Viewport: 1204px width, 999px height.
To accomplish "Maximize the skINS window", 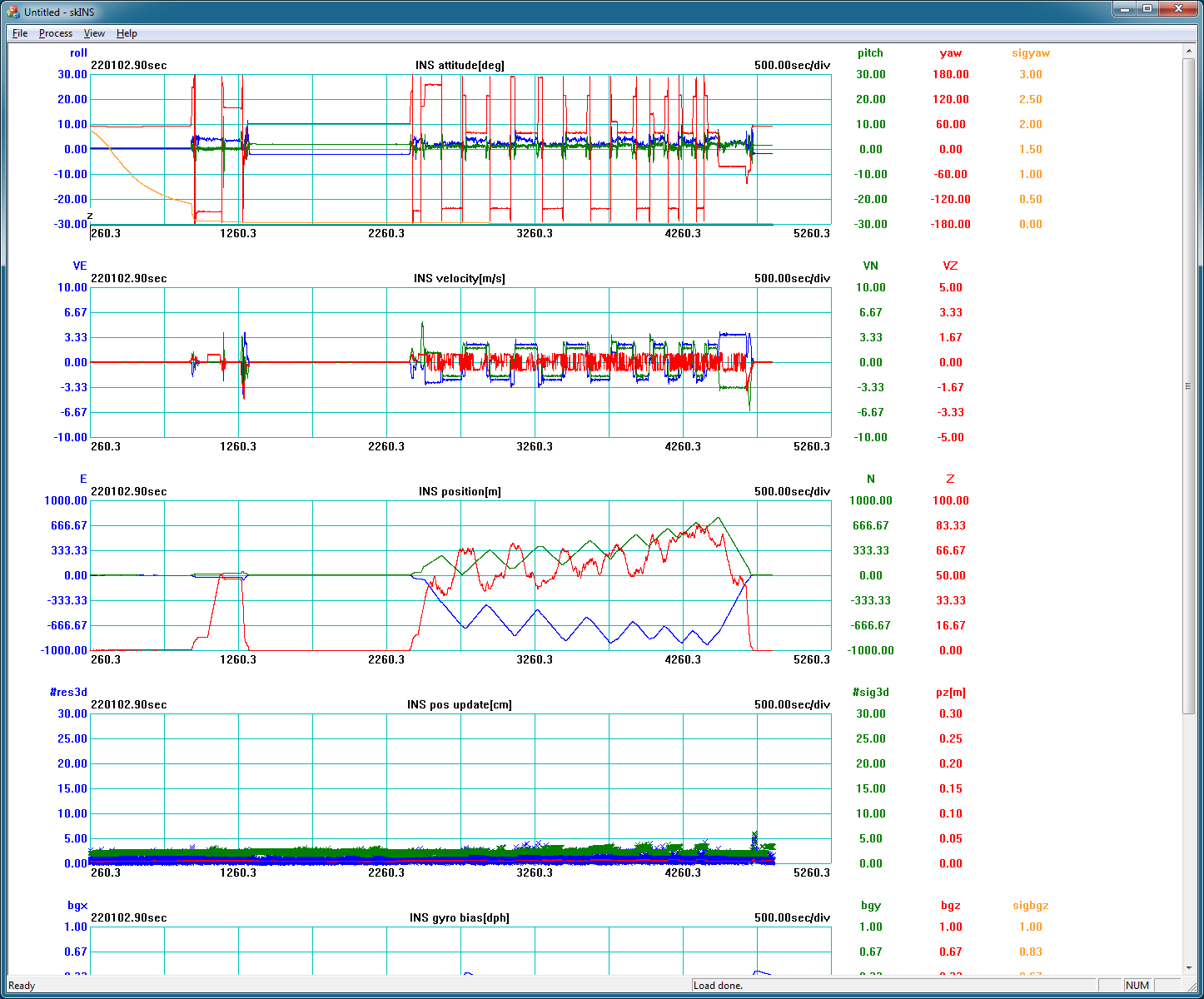I will pos(1147,9).
